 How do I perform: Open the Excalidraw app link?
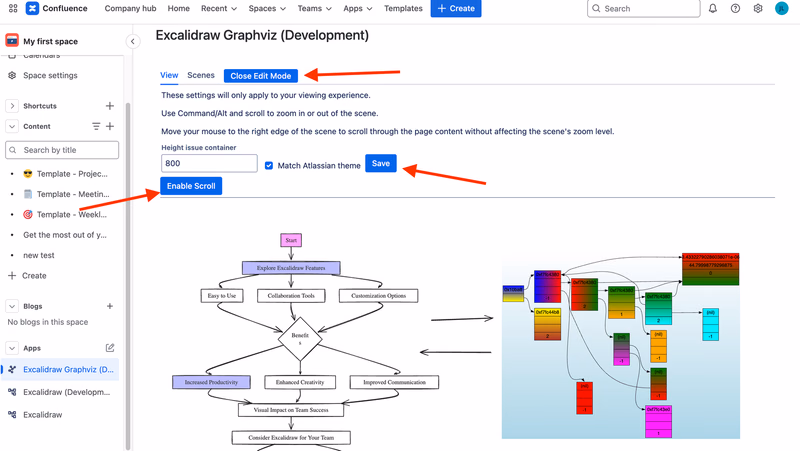coord(42,414)
